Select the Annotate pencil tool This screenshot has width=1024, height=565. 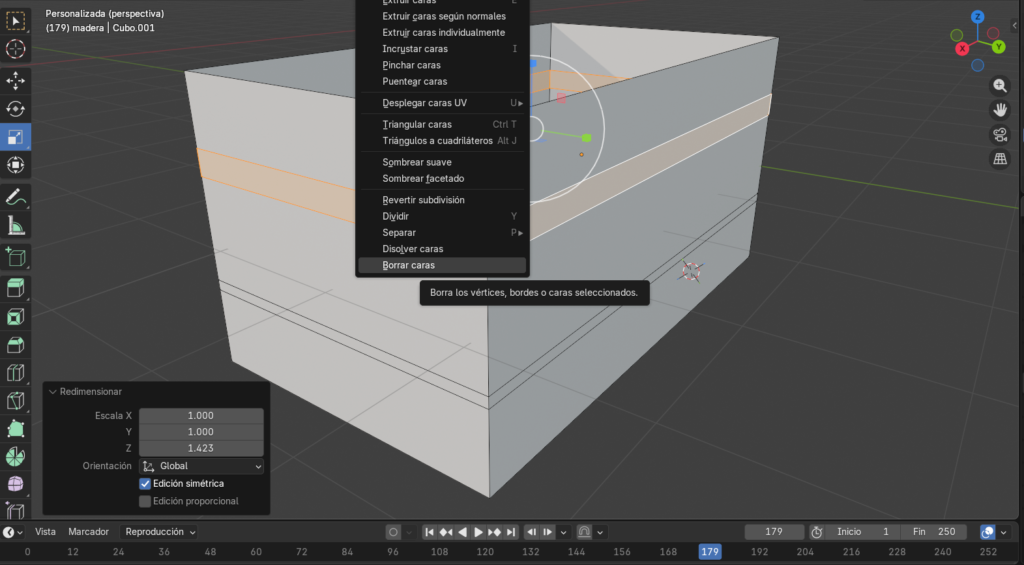click(16, 197)
